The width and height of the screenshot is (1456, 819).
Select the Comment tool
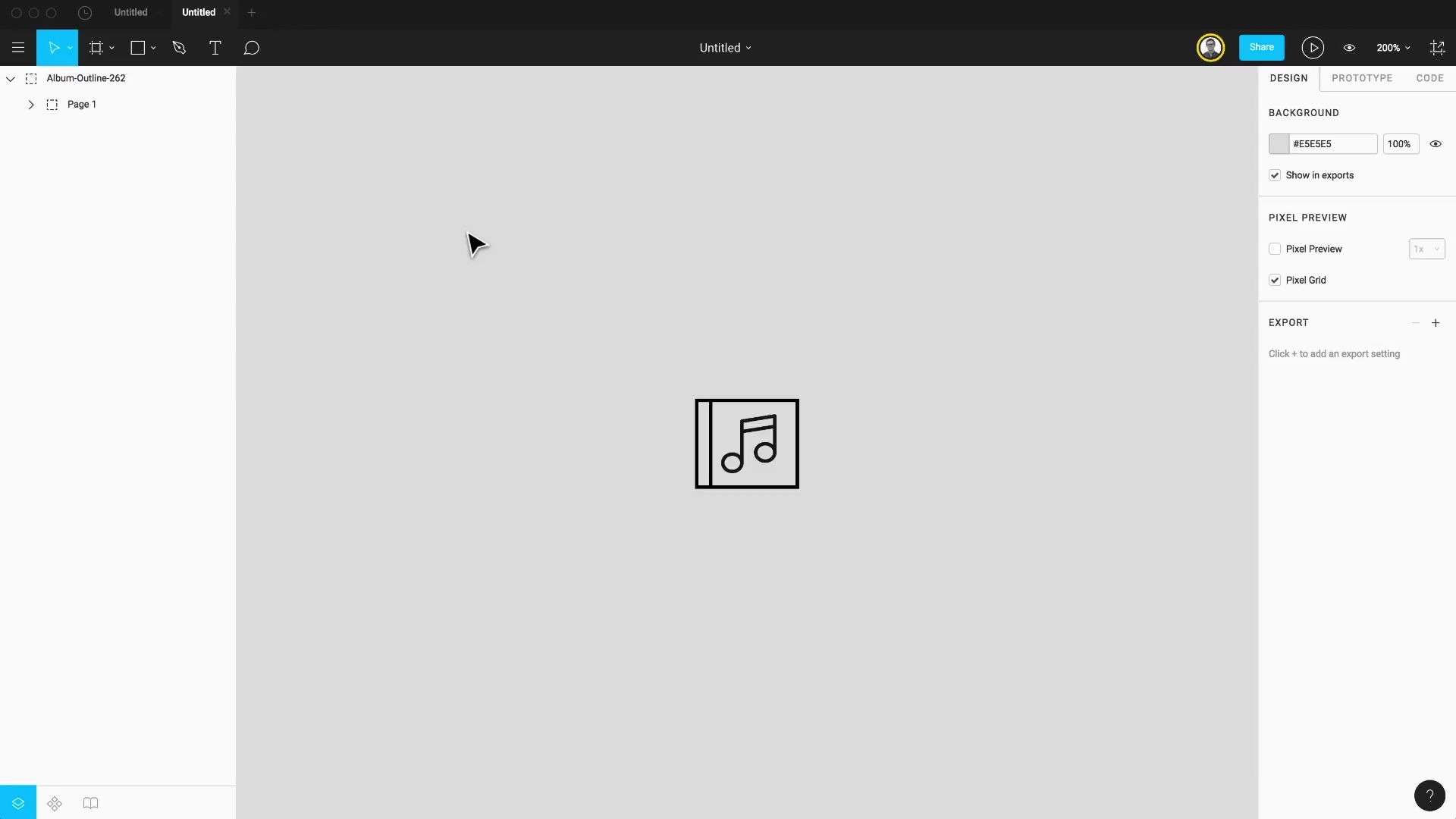[x=251, y=47]
